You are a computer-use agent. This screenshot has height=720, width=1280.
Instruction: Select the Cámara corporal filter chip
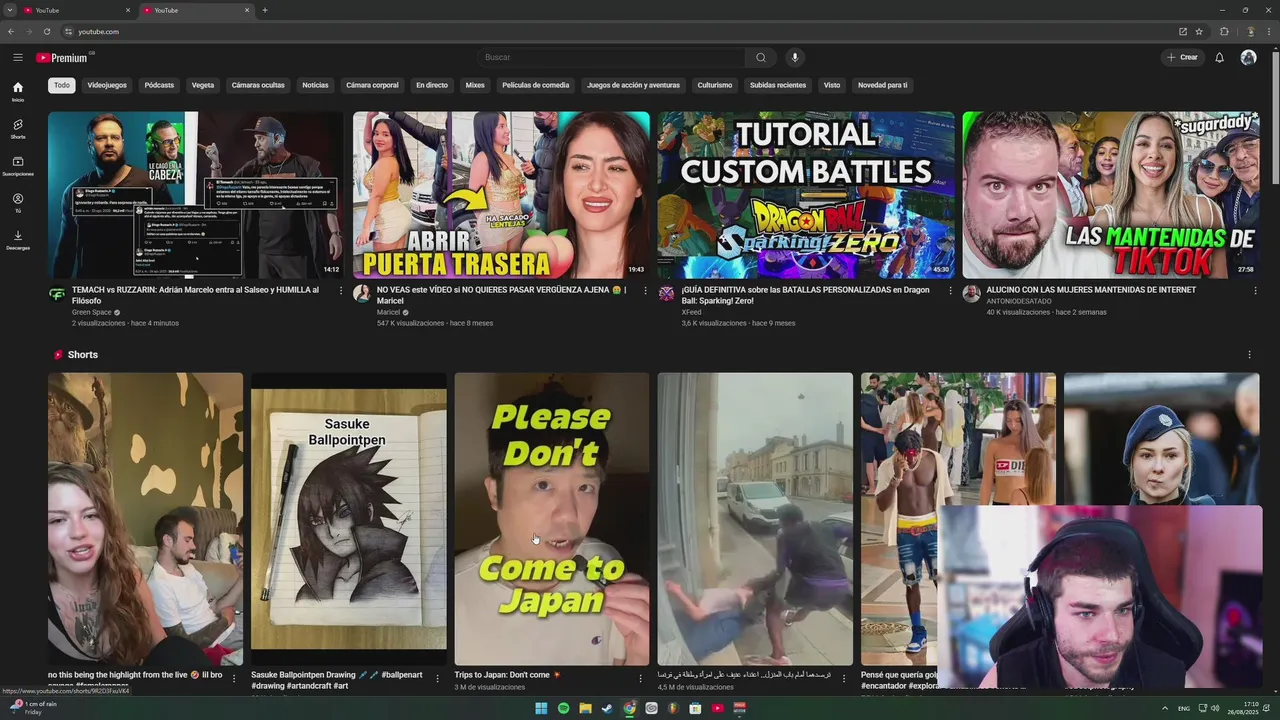coord(372,85)
